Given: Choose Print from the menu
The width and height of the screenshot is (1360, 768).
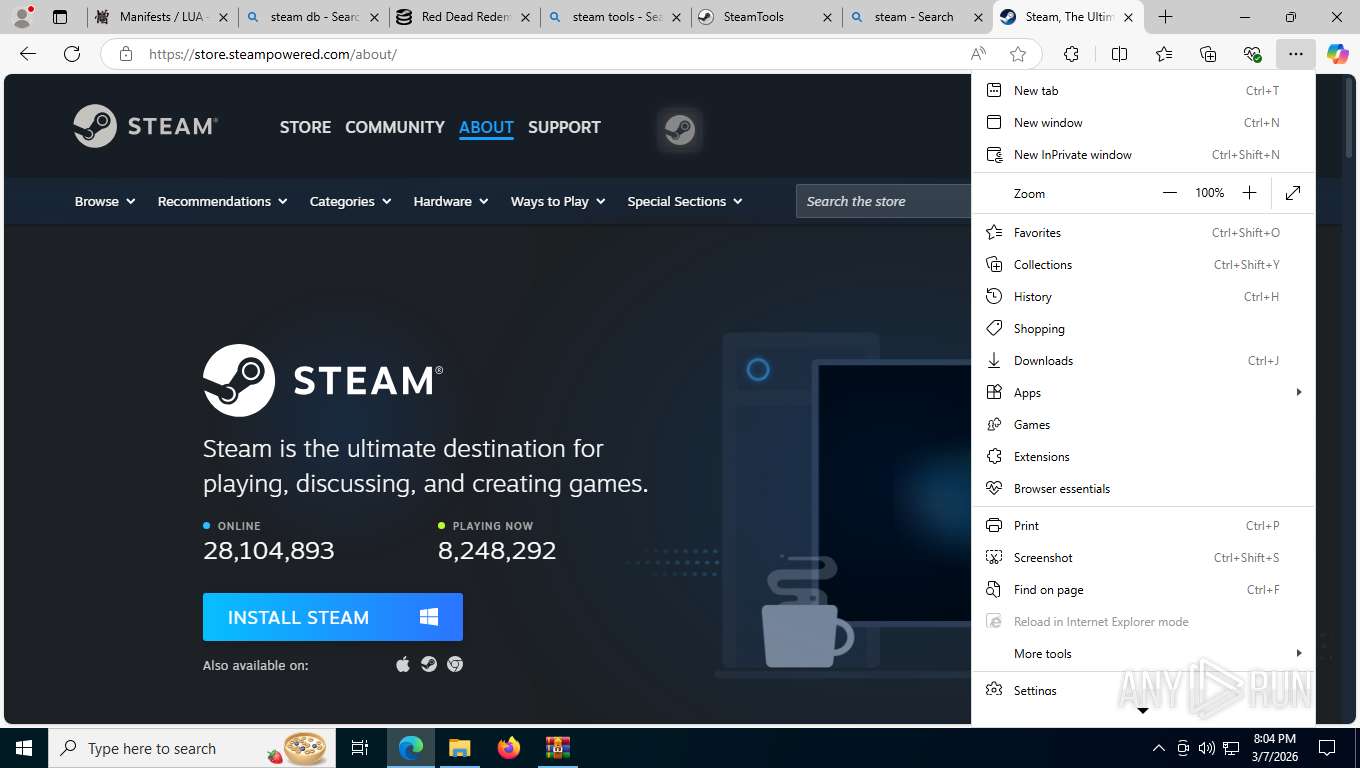Looking at the screenshot, I should [1143, 525].
